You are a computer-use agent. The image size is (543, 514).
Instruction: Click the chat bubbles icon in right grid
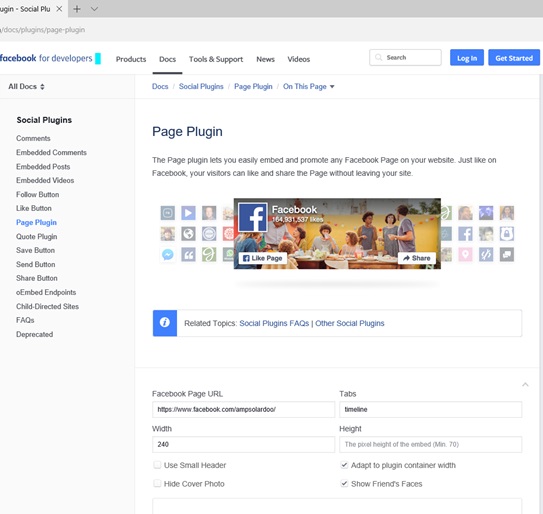click(507, 255)
